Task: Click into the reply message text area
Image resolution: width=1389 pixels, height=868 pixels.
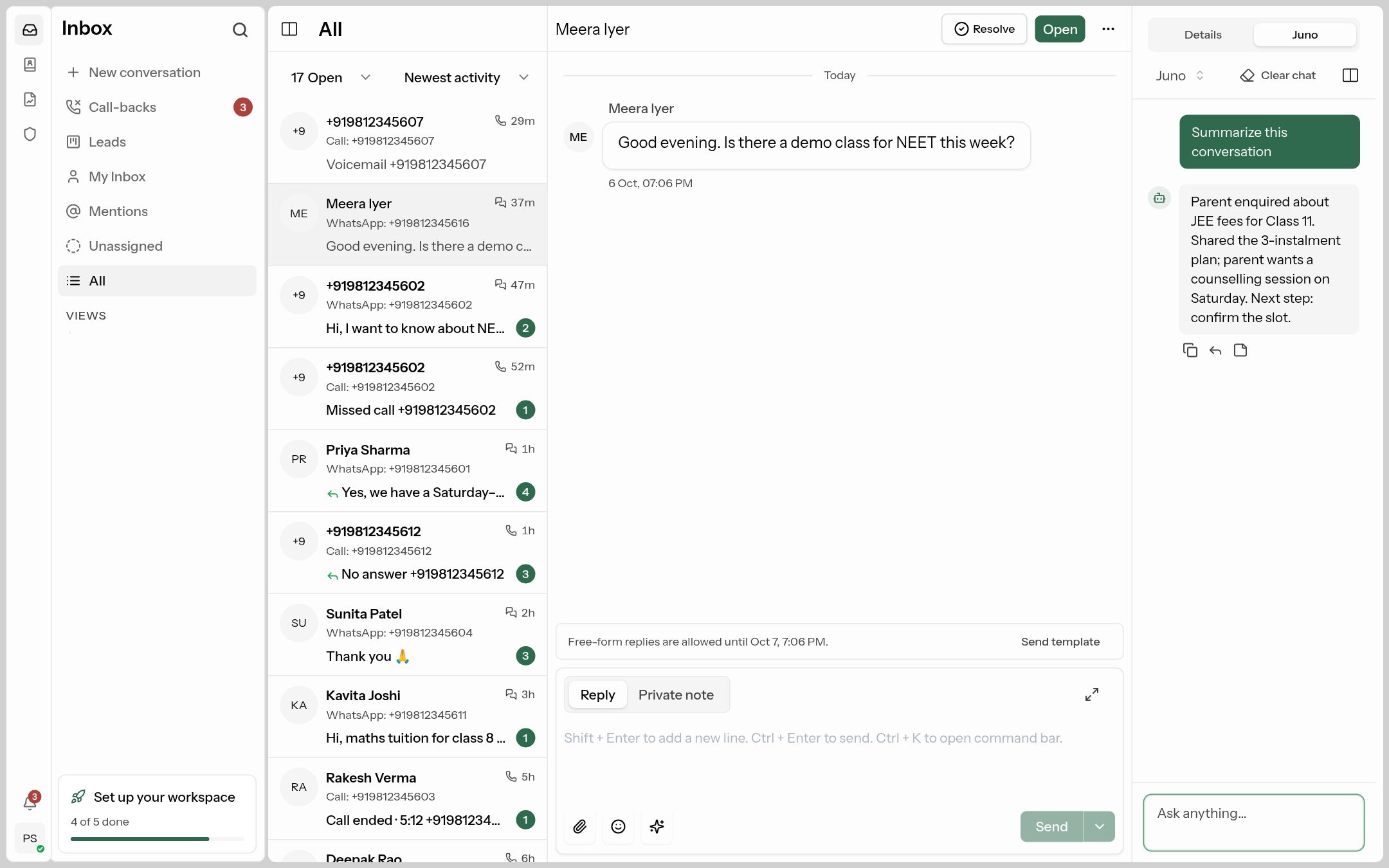Action: (x=839, y=762)
